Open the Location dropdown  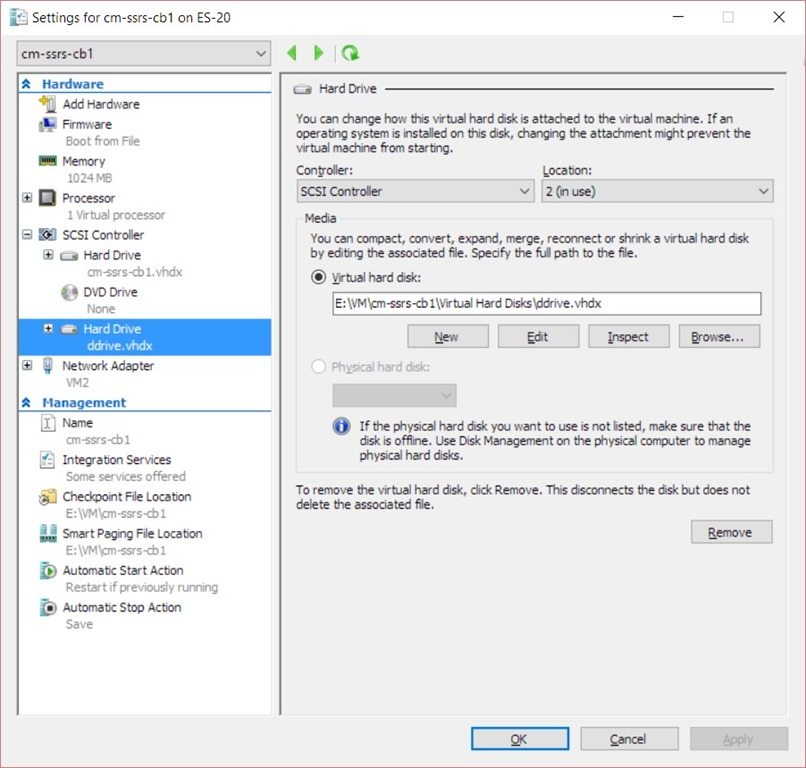(x=657, y=191)
